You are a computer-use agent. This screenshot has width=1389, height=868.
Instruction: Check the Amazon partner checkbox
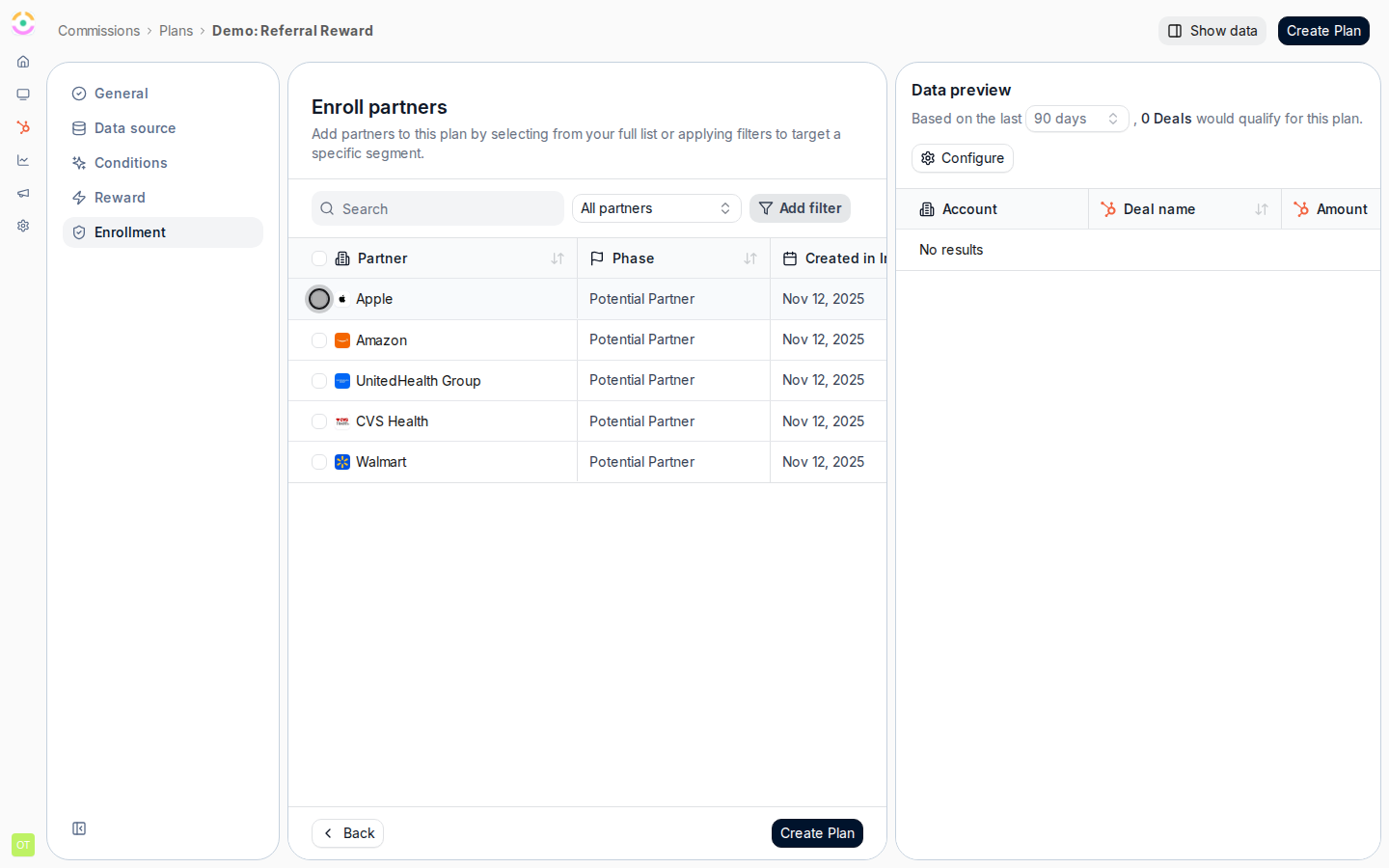pyautogui.click(x=319, y=340)
